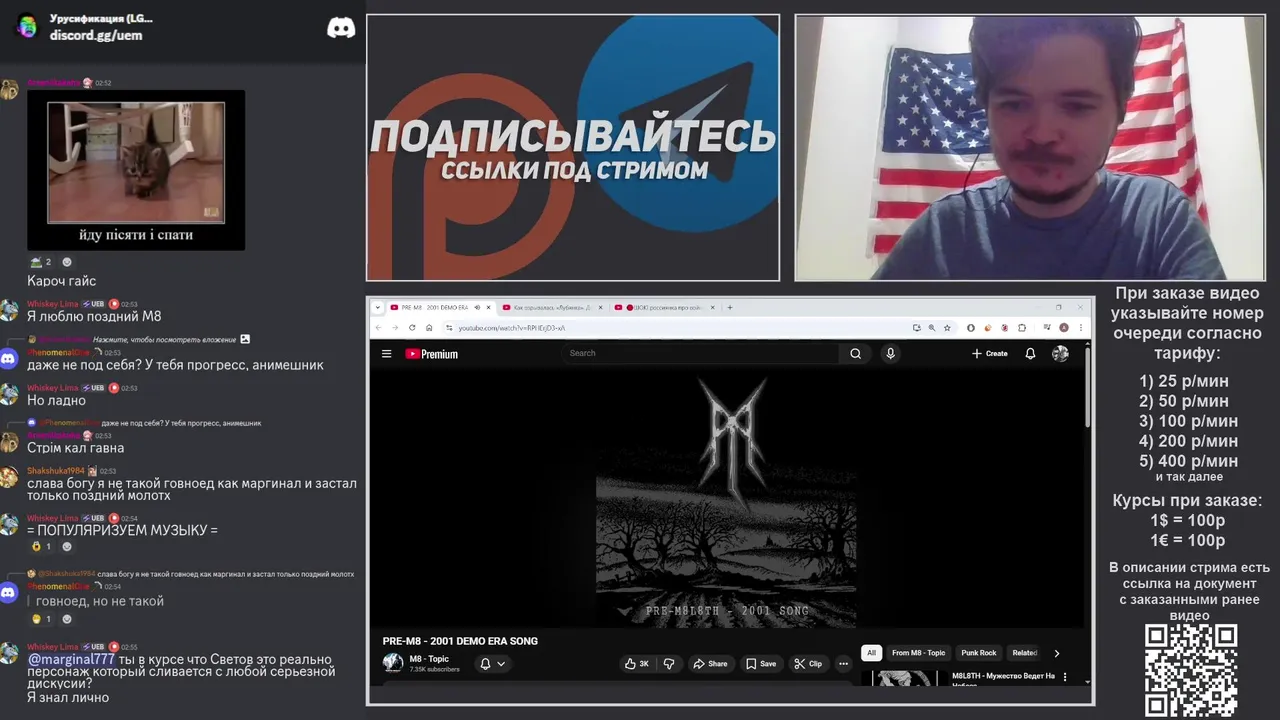This screenshot has height=720, width=1280.
Task: Open options for M8L8TH suggested video
Action: click(1065, 677)
